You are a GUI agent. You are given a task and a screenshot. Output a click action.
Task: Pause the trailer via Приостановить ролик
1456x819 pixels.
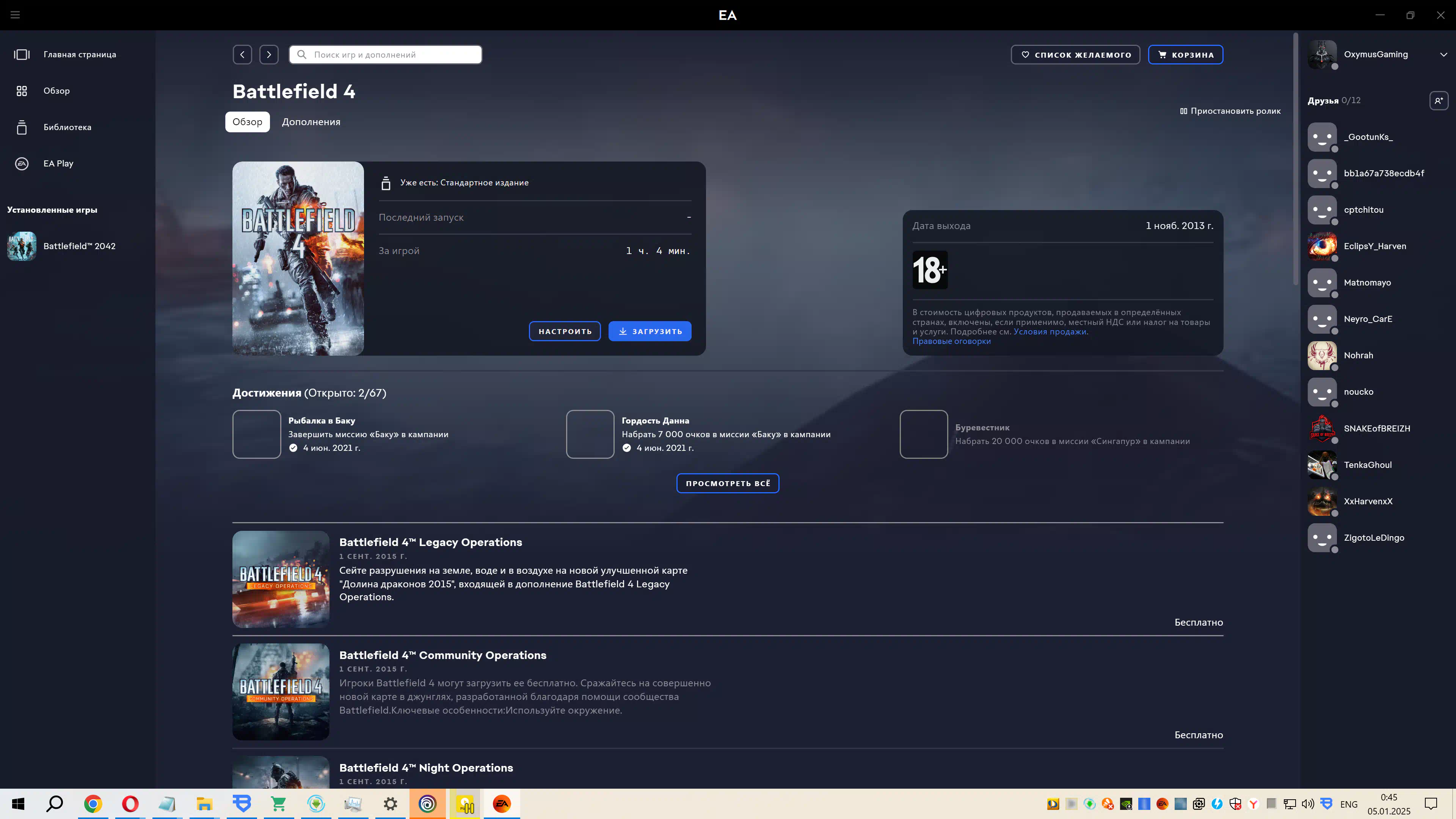tap(1230, 111)
